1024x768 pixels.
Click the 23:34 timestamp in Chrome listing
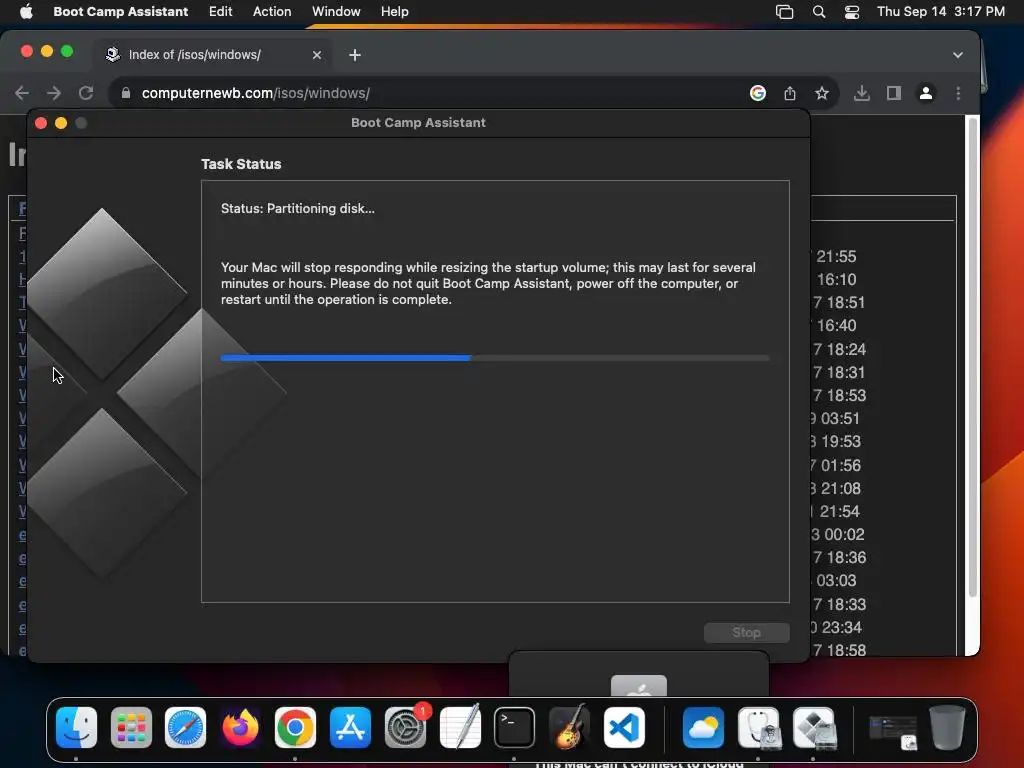(841, 627)
